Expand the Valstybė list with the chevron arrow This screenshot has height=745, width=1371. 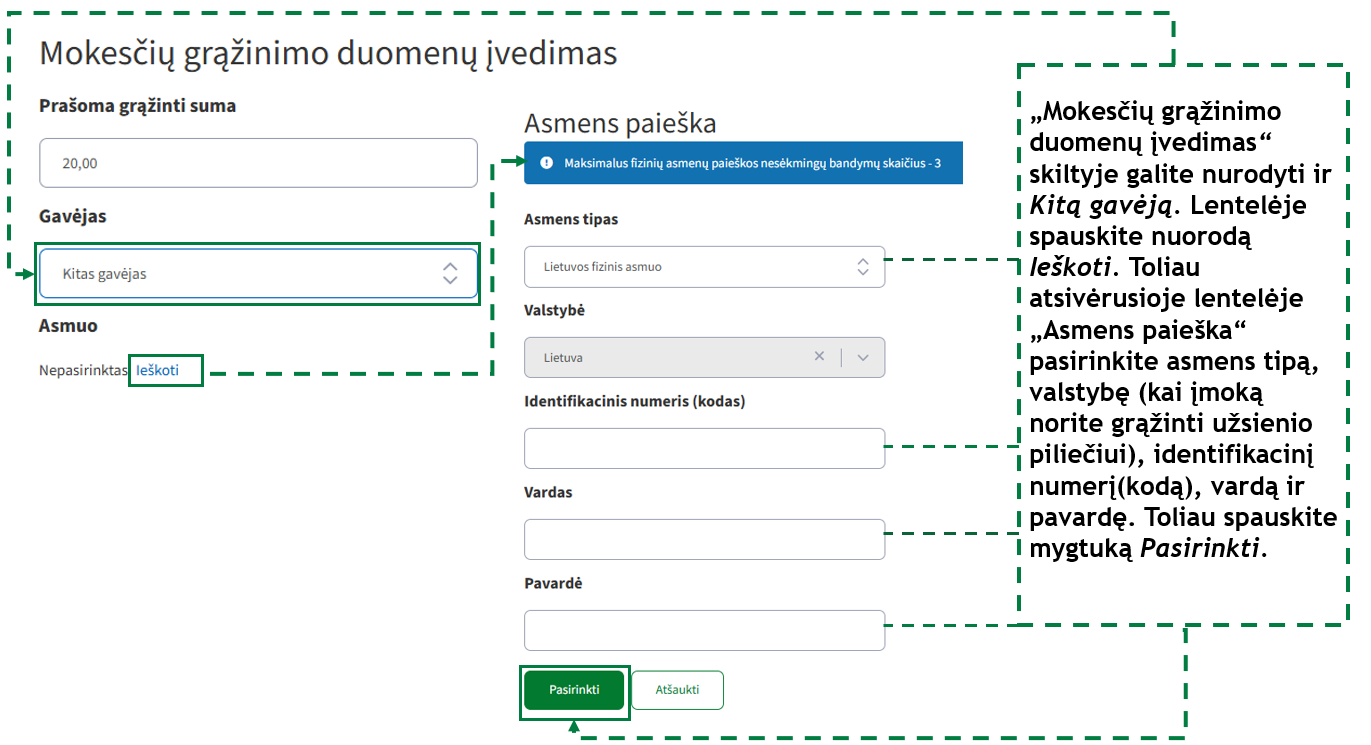point(863,357)
